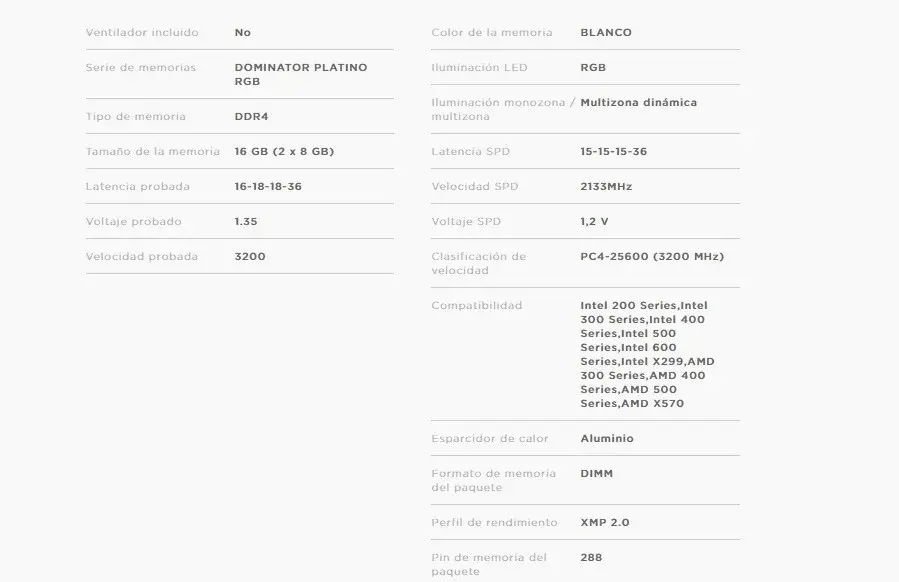Screen dimensions: 899x582
Task: Select the "Multizona dinámica" value
Action: tap(638, 103)
